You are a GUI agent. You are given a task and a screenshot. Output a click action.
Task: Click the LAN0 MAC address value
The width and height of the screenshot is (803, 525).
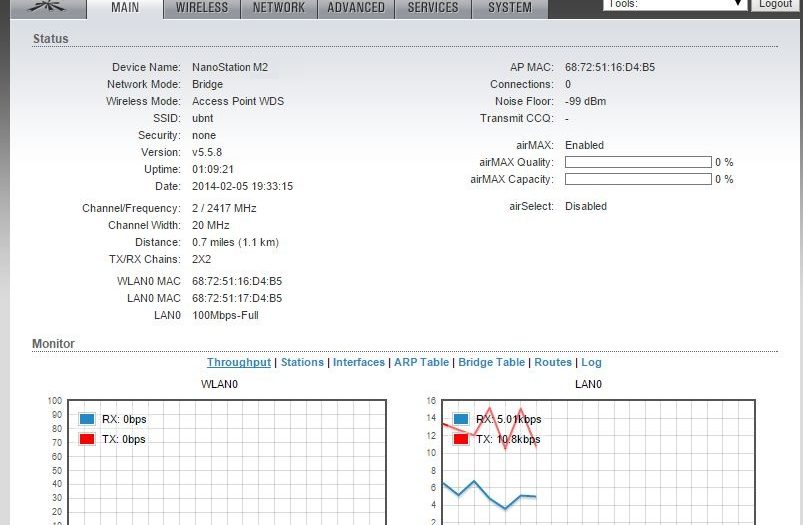point(237,298)
